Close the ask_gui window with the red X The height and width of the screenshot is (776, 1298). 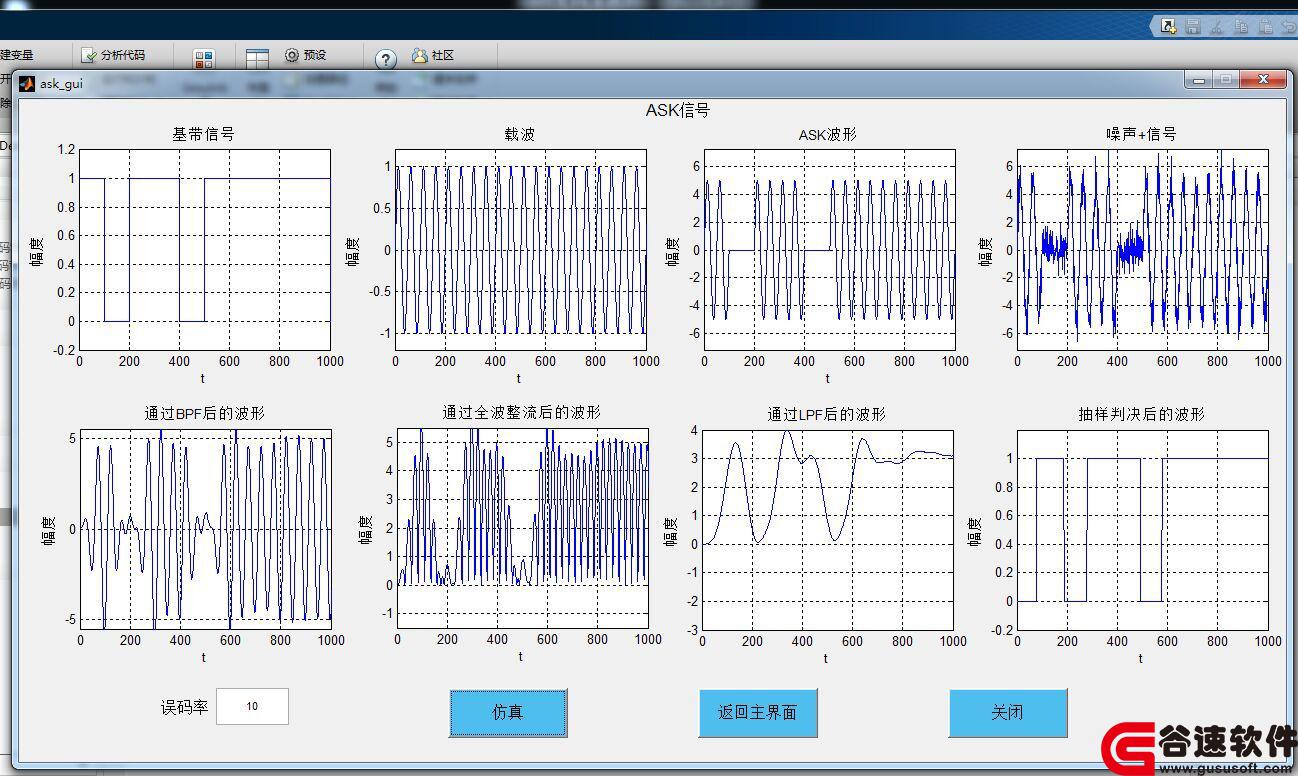[1262, 80]
